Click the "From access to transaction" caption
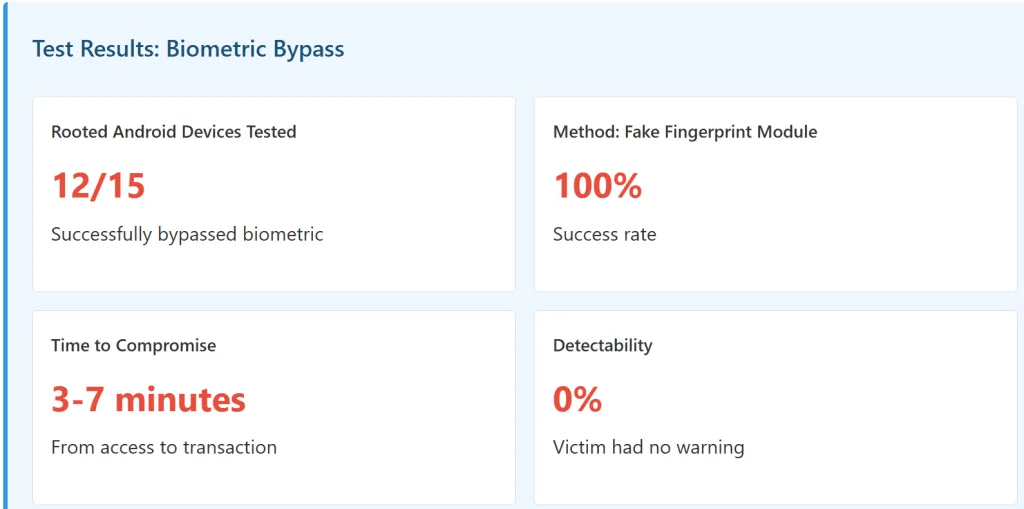Screen dimensions: 1024x509 pyautogui.click(x=164, y=448)
